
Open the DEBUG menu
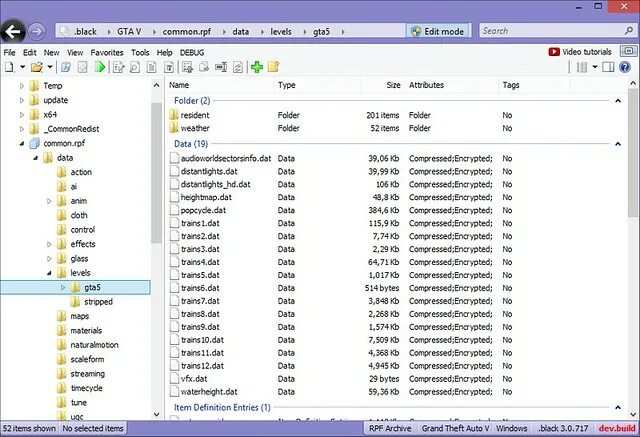tap(192, 53)
